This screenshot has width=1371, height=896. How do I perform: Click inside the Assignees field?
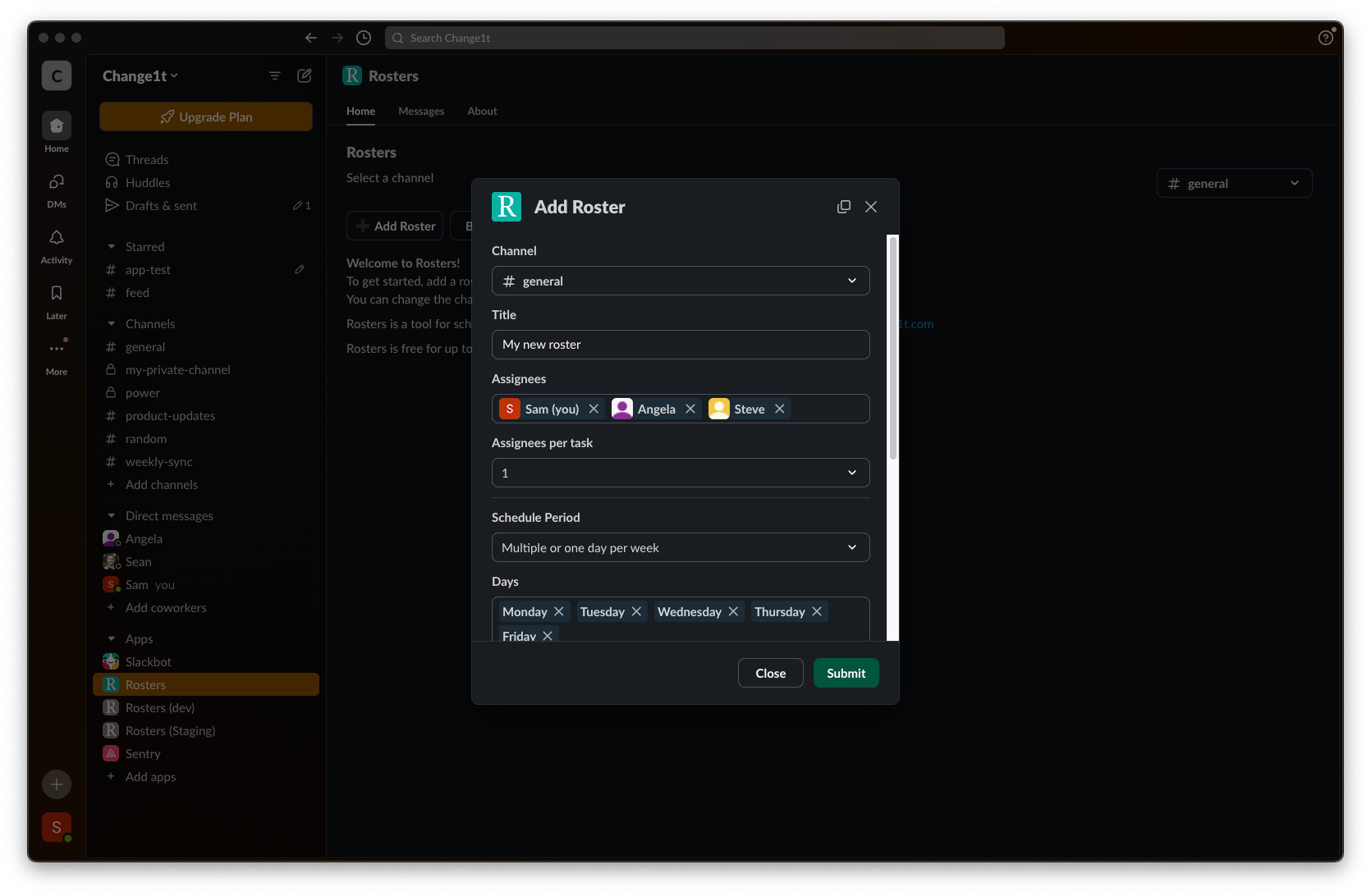coord(681,409)
